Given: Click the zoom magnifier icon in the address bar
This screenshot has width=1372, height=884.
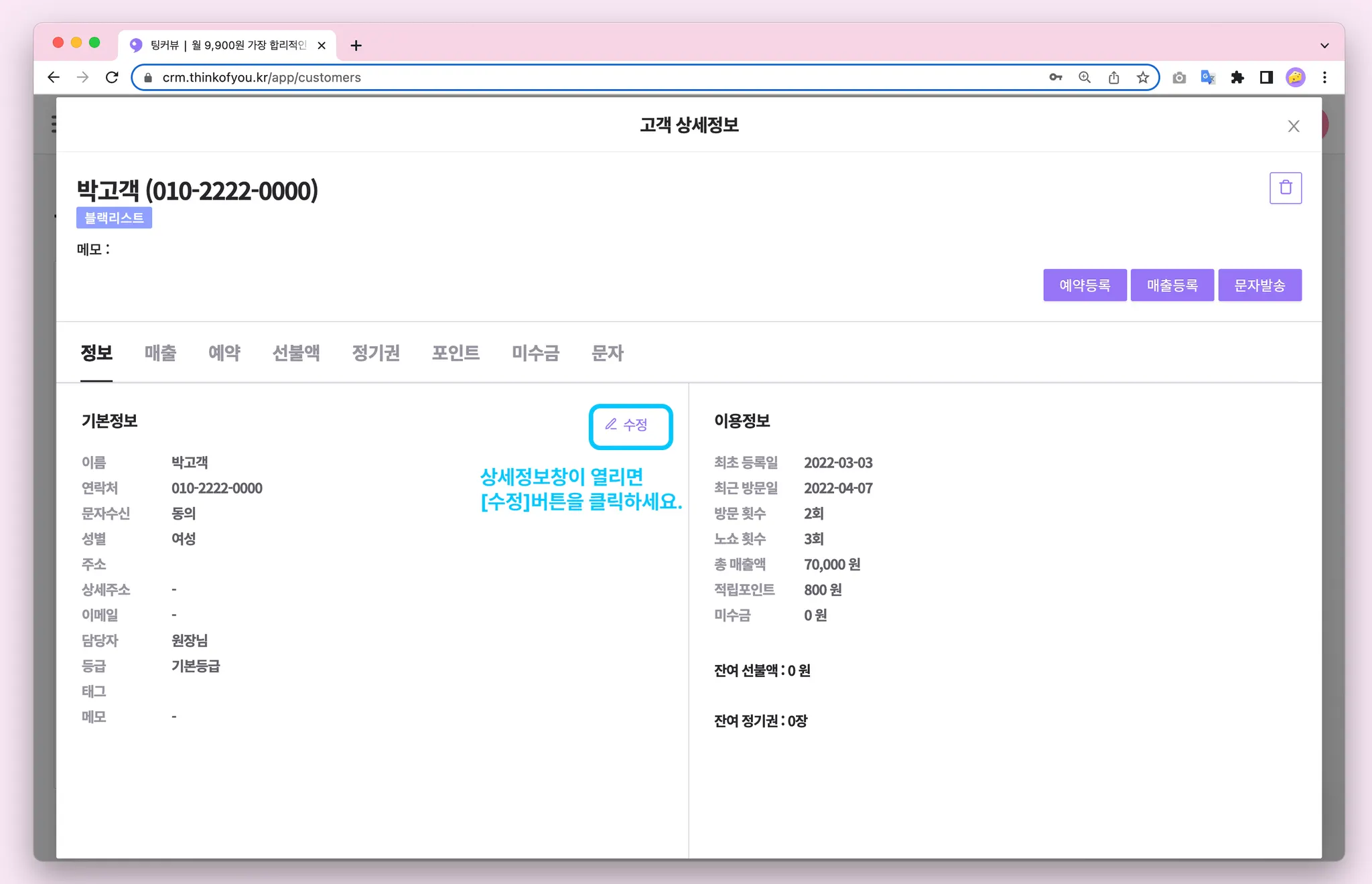Looking at the screenshot, I should pos(1084,78).
